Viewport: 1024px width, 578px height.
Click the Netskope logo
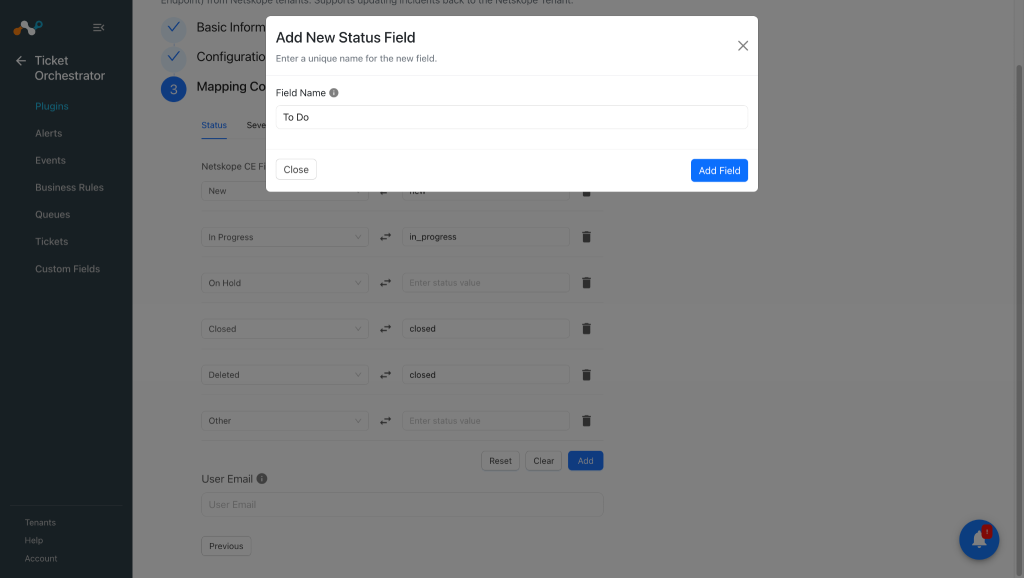click(28, 27)
